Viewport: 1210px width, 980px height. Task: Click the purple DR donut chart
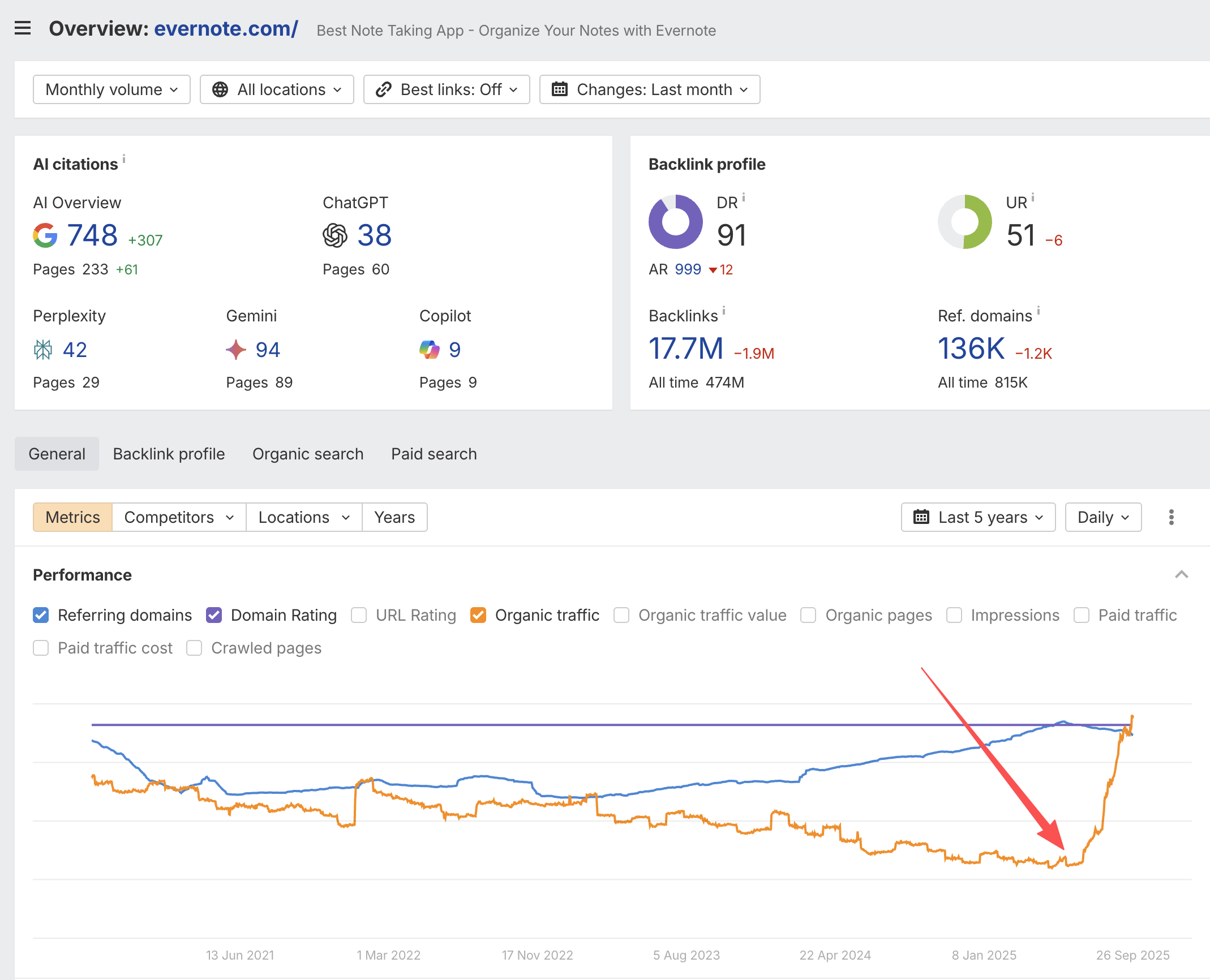tap(676, 222)
